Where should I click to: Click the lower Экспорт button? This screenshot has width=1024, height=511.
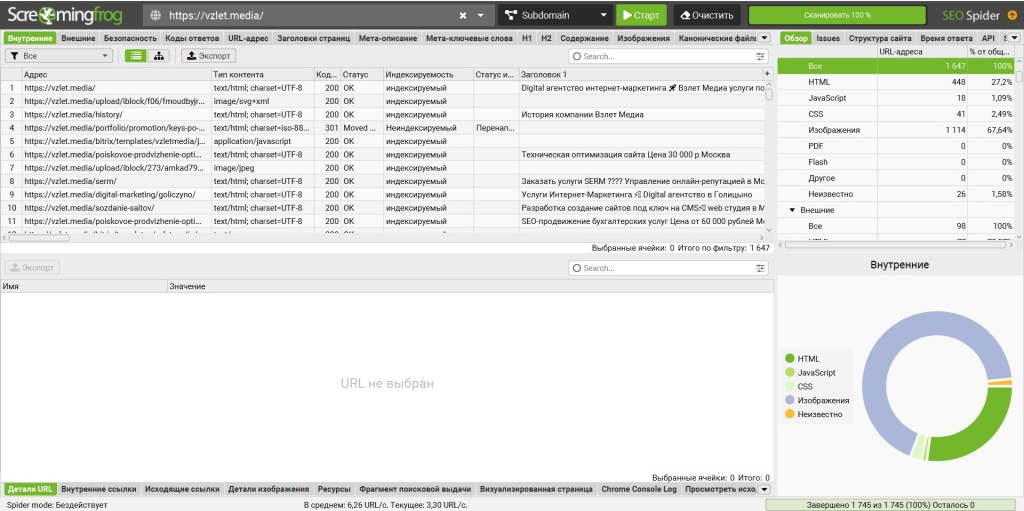pyautogui.click(x=32, y=268)
